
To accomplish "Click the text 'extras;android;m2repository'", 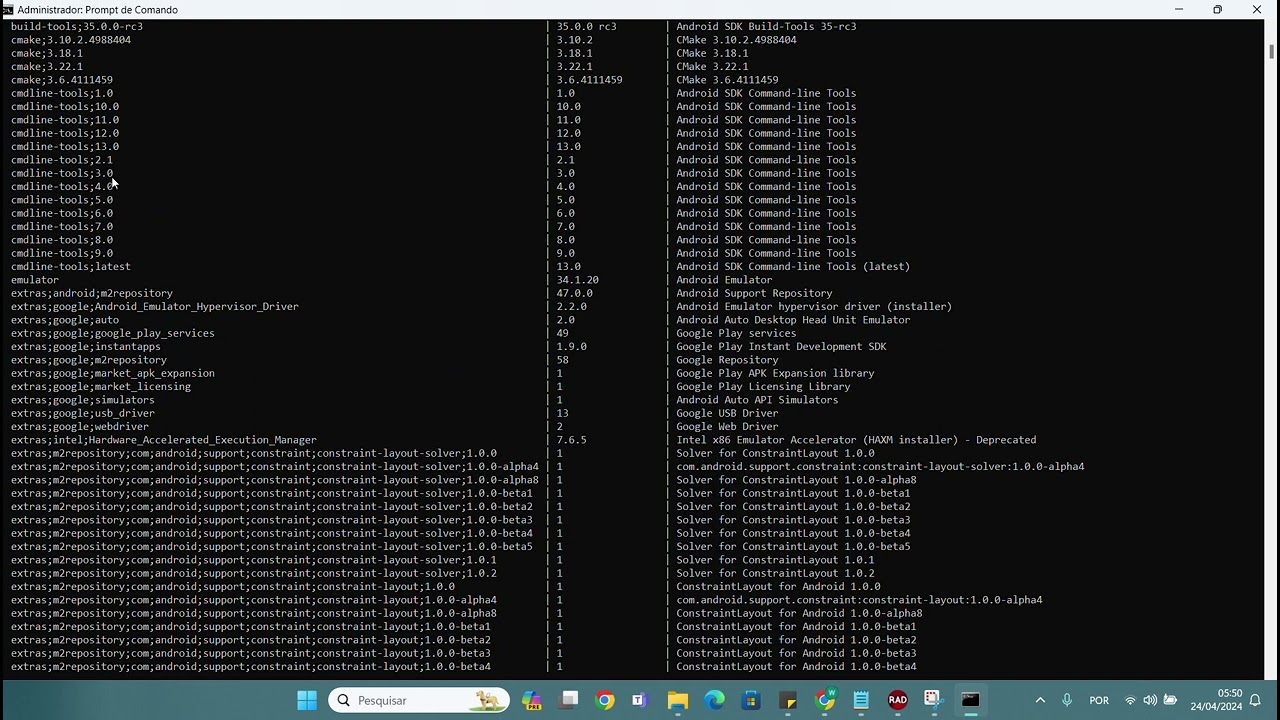I will point(92,293).
